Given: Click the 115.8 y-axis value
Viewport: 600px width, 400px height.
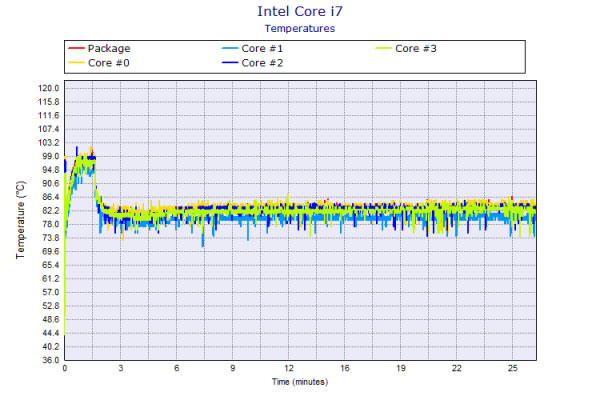Looking at the screenshot, I should (49, 102).
